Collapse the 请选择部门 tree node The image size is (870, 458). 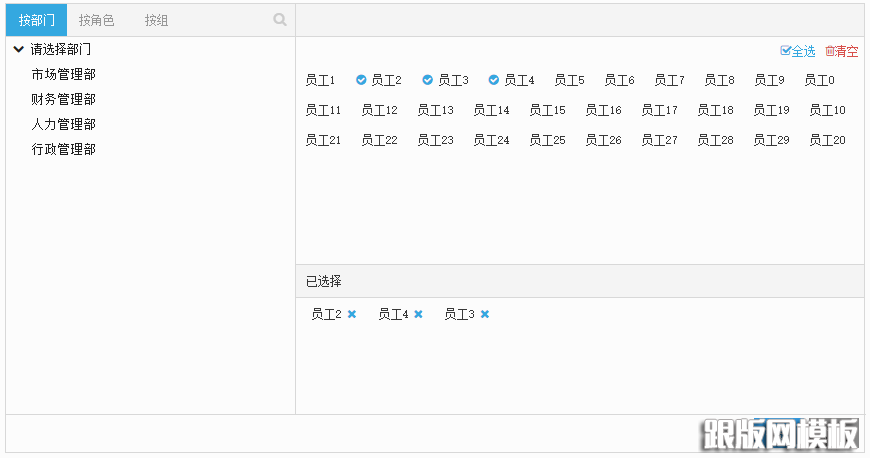(18, 49)
